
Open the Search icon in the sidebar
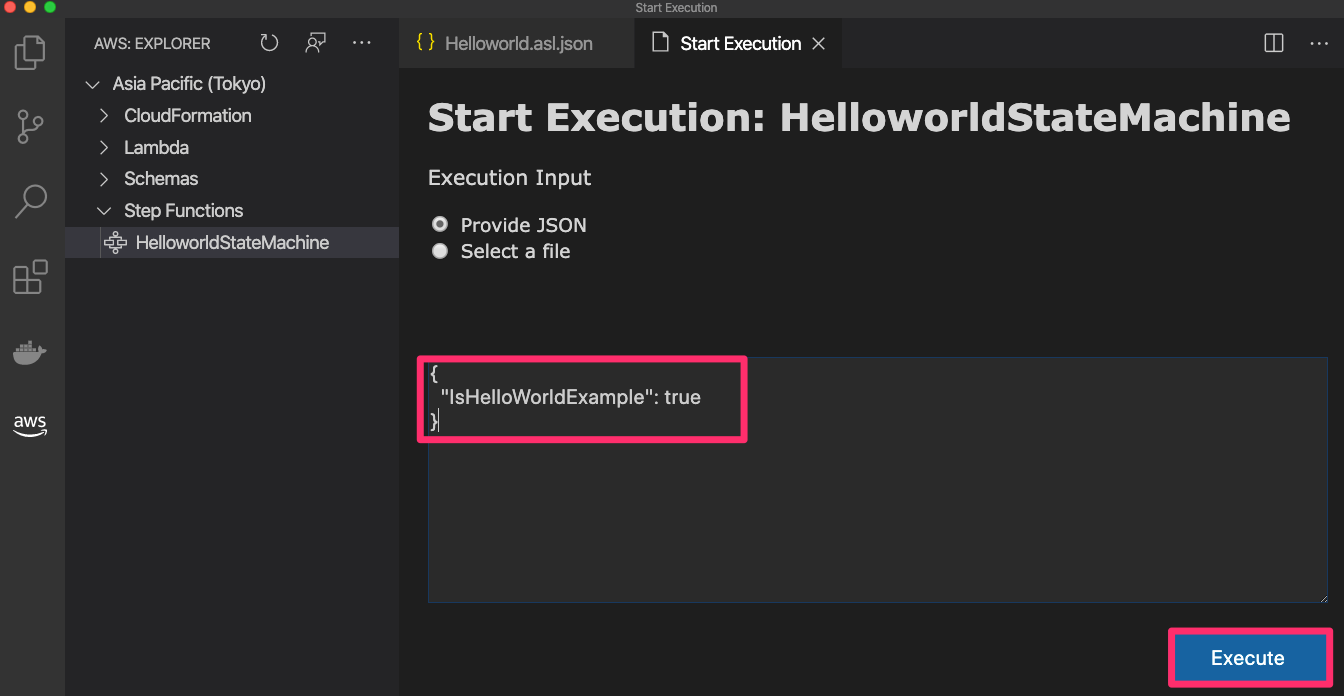pyautogui.click(x=30, y=200)
